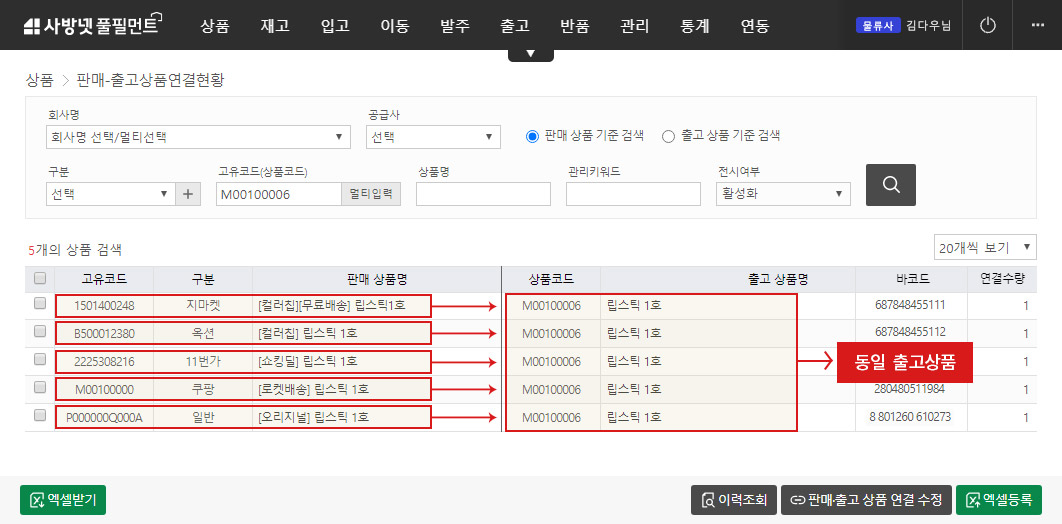Open the 재고 menu
This screenshot has width=1062, height=524.
click(x=274, y=26)
